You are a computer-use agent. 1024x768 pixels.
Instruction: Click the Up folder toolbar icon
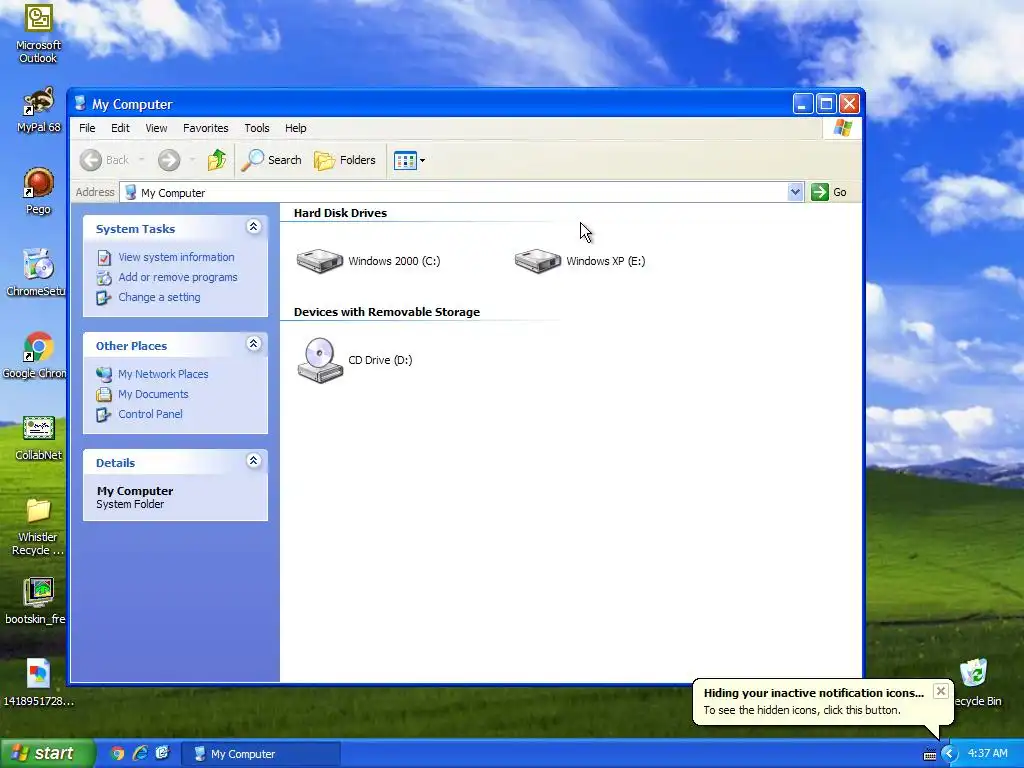coord(217,160)
